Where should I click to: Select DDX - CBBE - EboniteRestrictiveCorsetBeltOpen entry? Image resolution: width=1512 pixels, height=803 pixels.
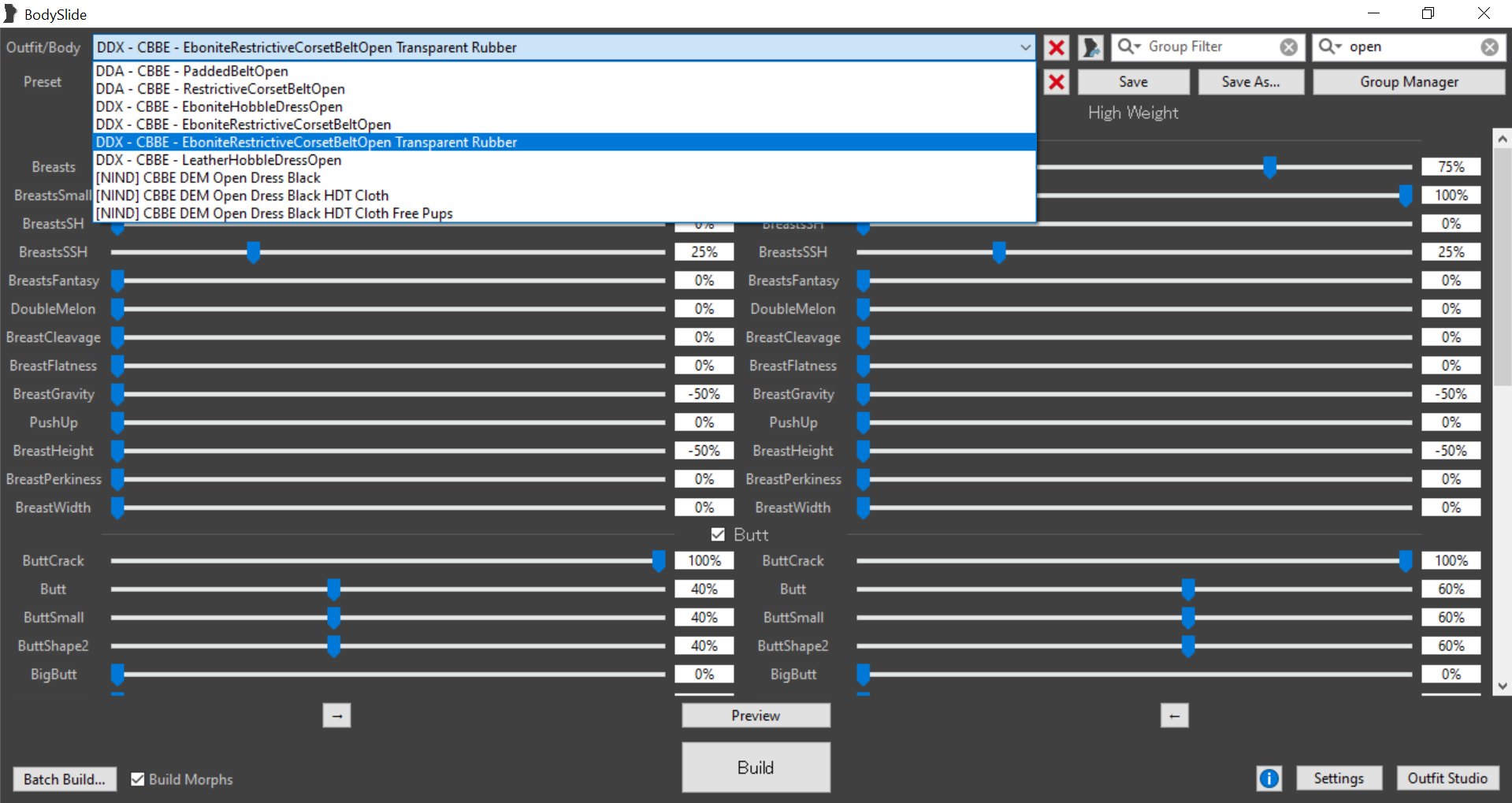(564, 125)
